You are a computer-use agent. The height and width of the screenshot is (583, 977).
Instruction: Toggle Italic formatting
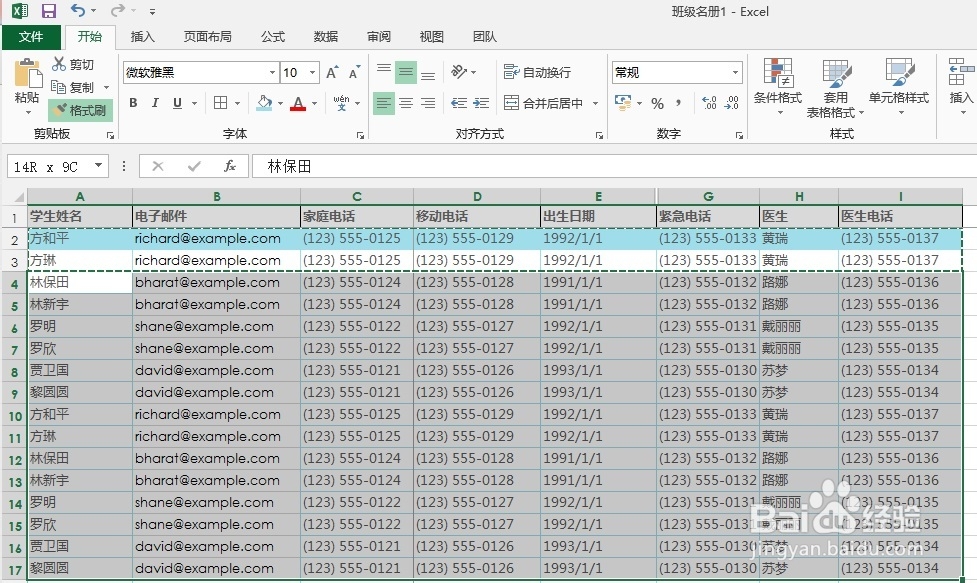pos(155,103)
